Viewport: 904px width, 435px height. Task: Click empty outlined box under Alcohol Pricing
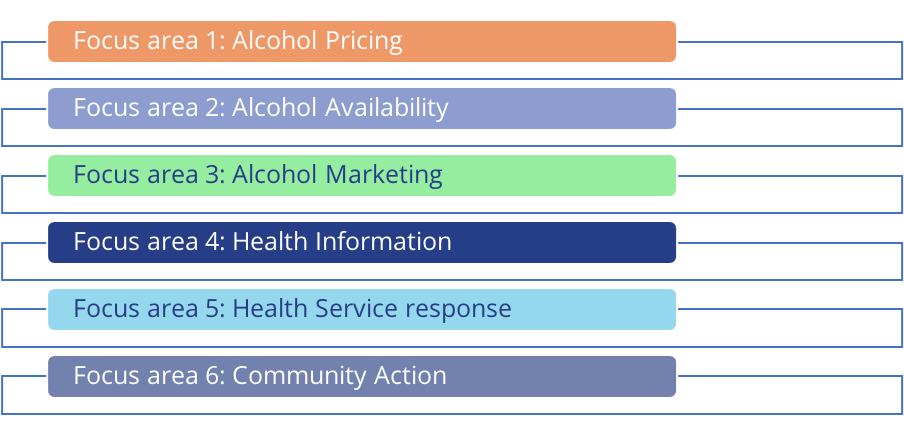point(452,70)
